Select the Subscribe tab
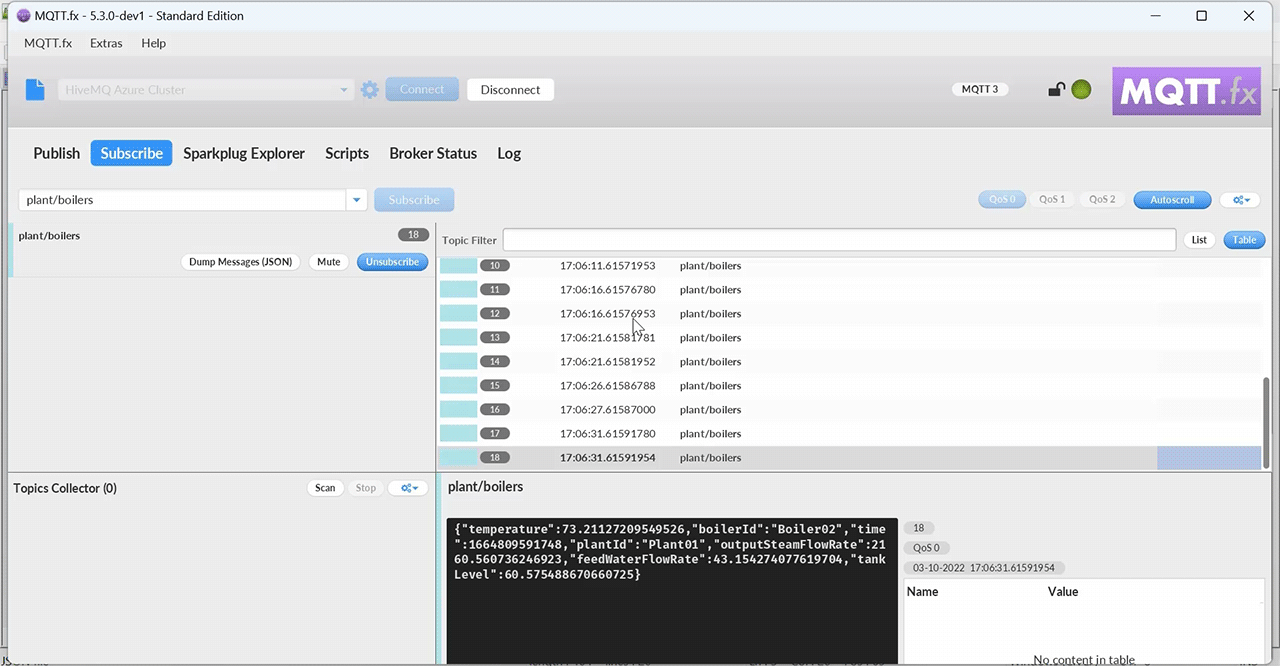 tap(132, 153)
